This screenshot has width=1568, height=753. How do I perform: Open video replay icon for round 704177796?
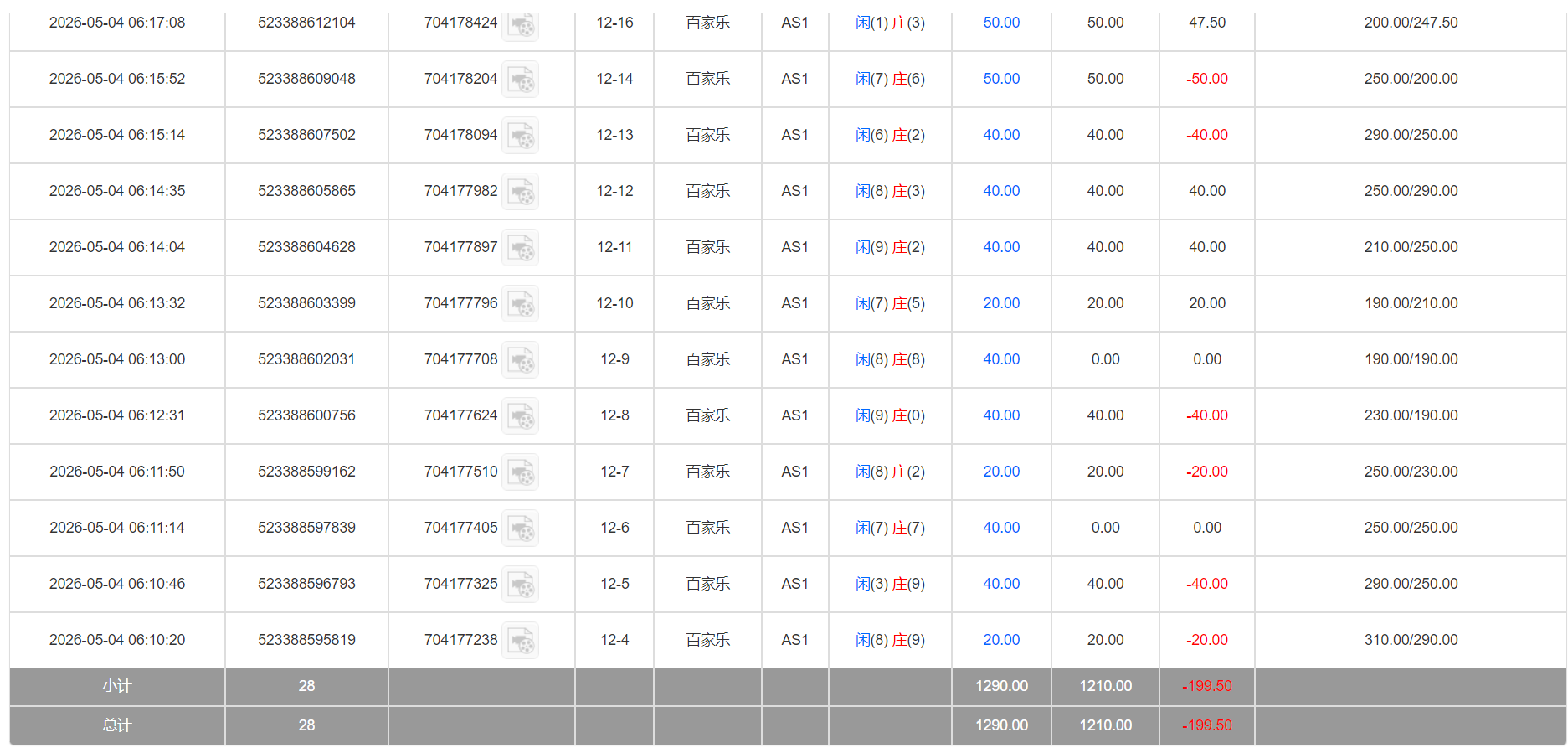point(521,304)
